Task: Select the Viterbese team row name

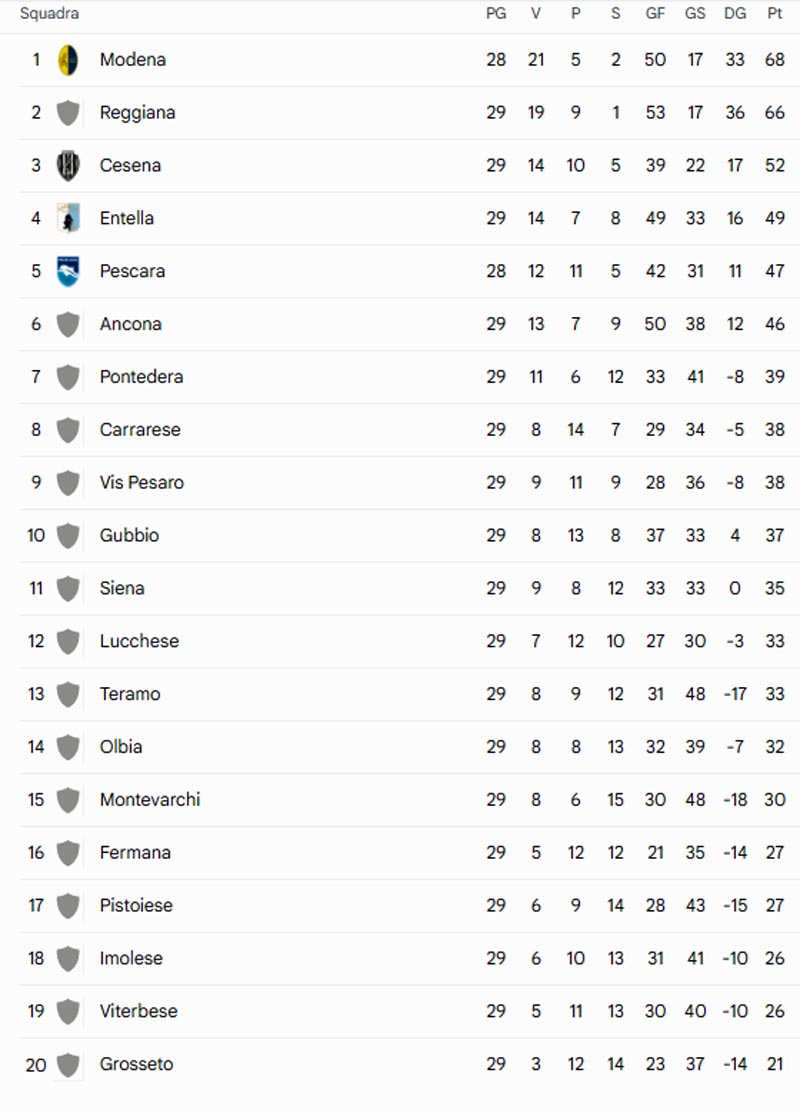Action: (138, 1011)
